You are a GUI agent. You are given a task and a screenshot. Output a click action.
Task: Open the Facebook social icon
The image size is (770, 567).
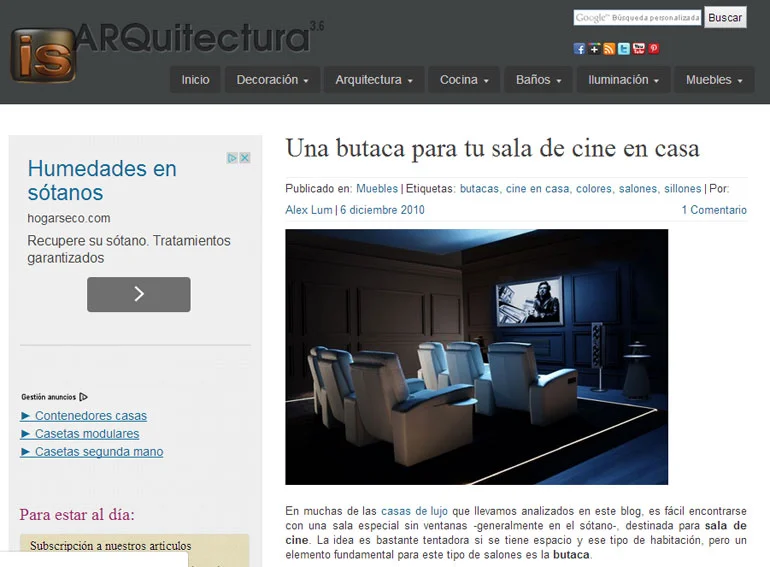pos(579,49)
